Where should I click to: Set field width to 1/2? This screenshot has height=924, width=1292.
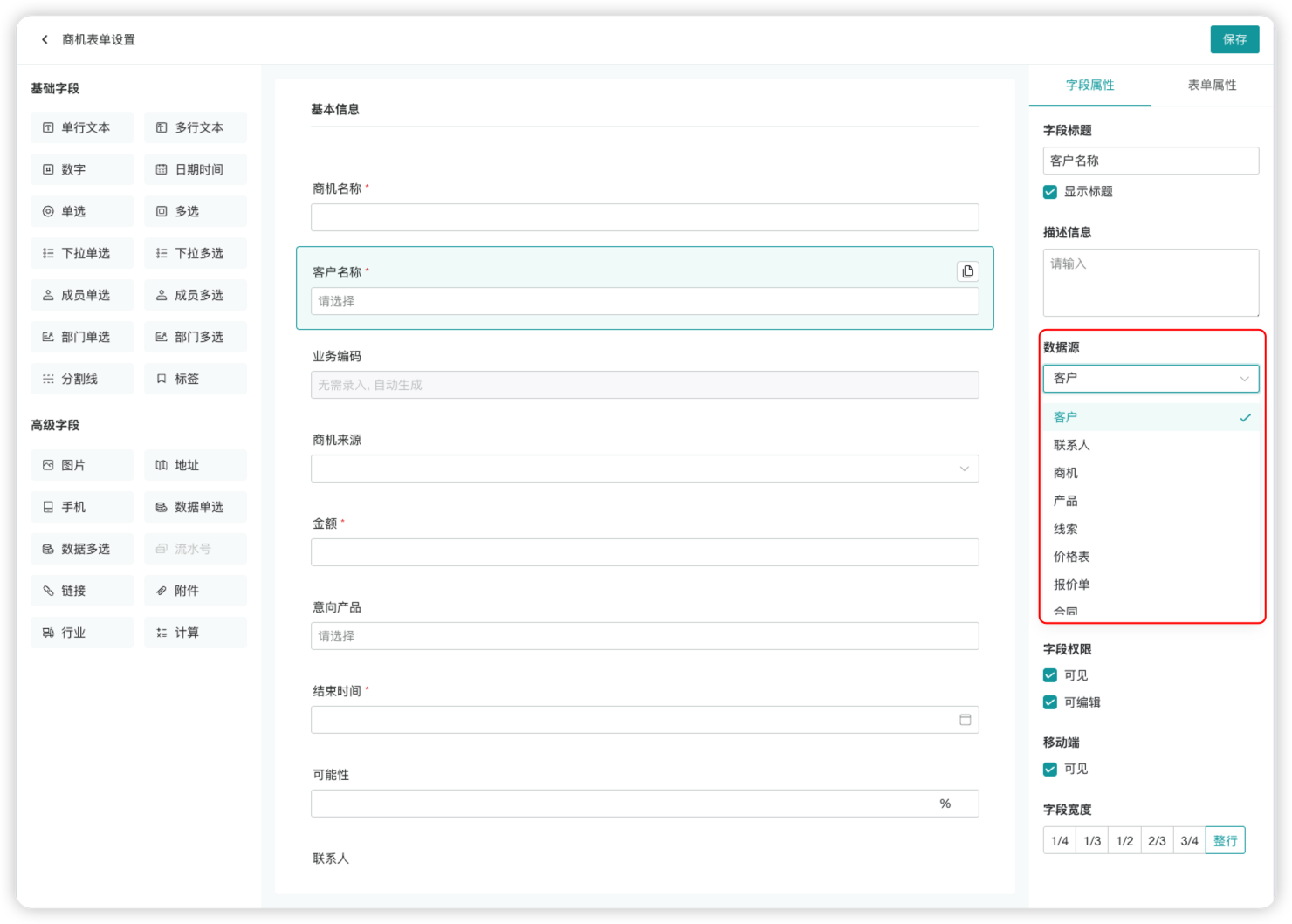pos(1124,840)
